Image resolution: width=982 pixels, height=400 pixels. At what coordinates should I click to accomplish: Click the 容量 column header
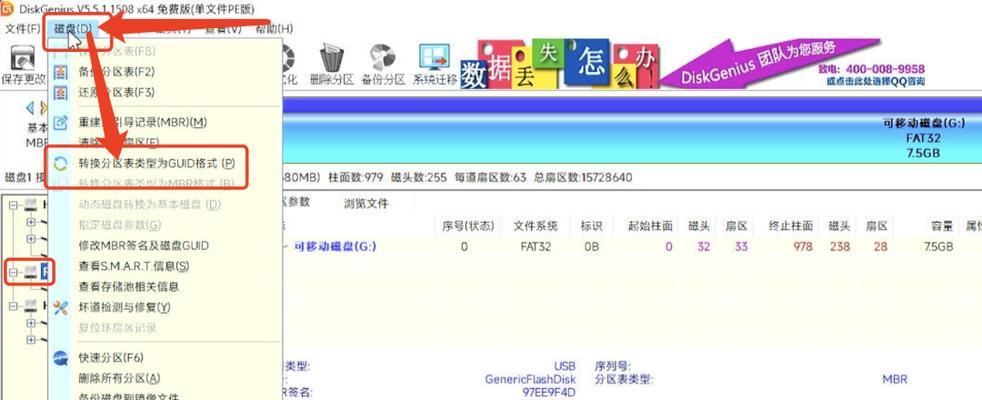(941, 226)
